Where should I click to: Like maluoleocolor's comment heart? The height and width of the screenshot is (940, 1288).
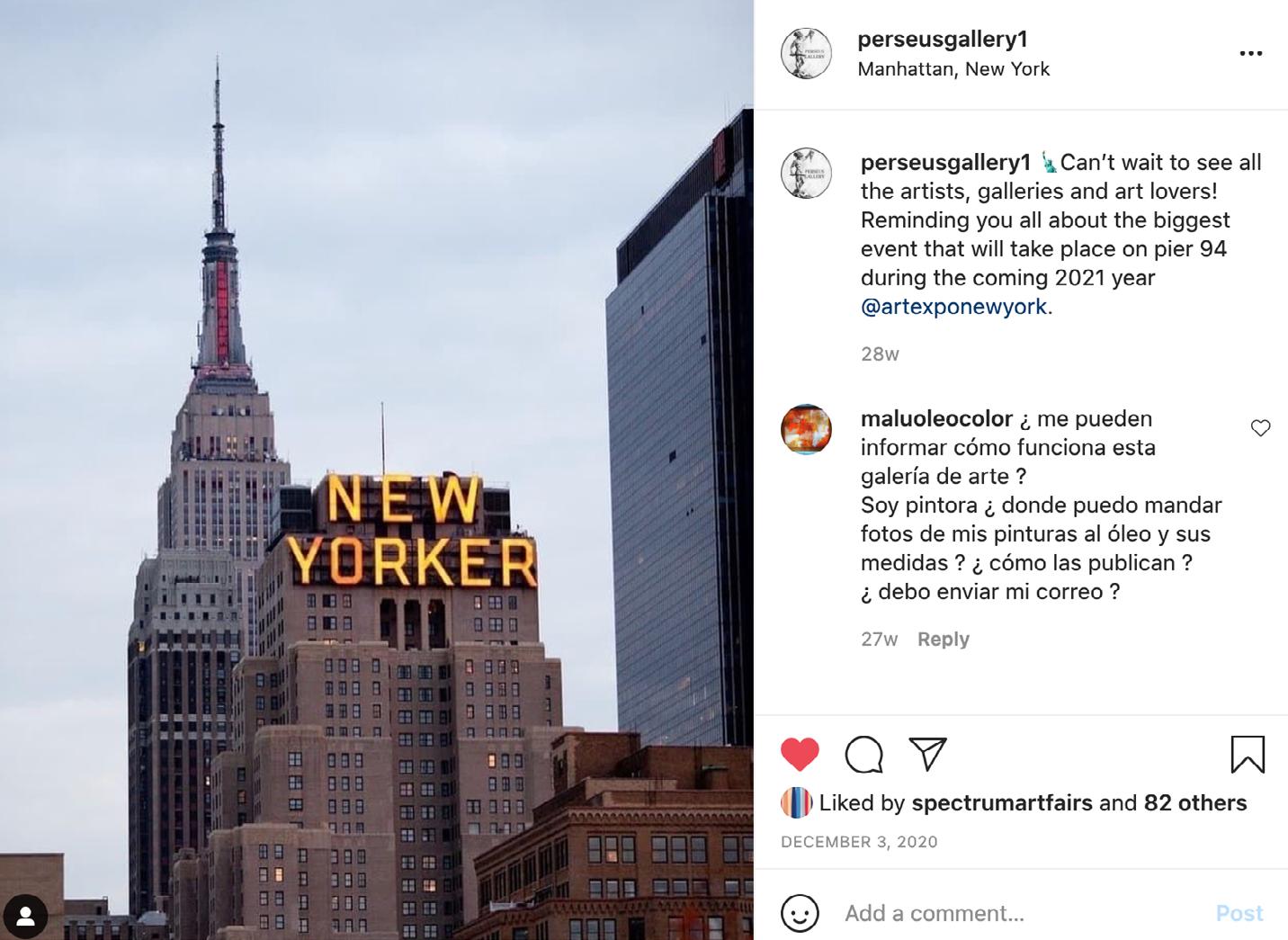click(1260, 428)
